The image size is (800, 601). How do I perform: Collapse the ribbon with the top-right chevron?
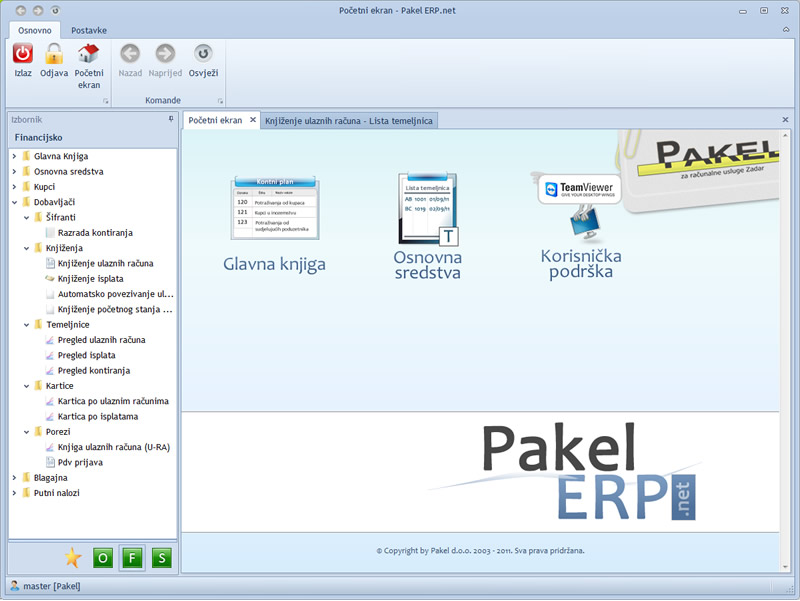click(786, 30)
